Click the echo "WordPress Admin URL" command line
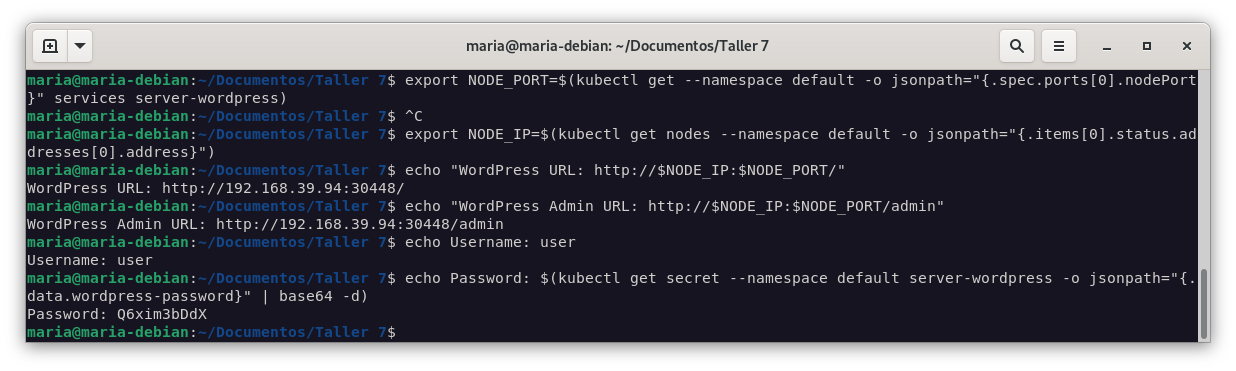 [675, 206]
